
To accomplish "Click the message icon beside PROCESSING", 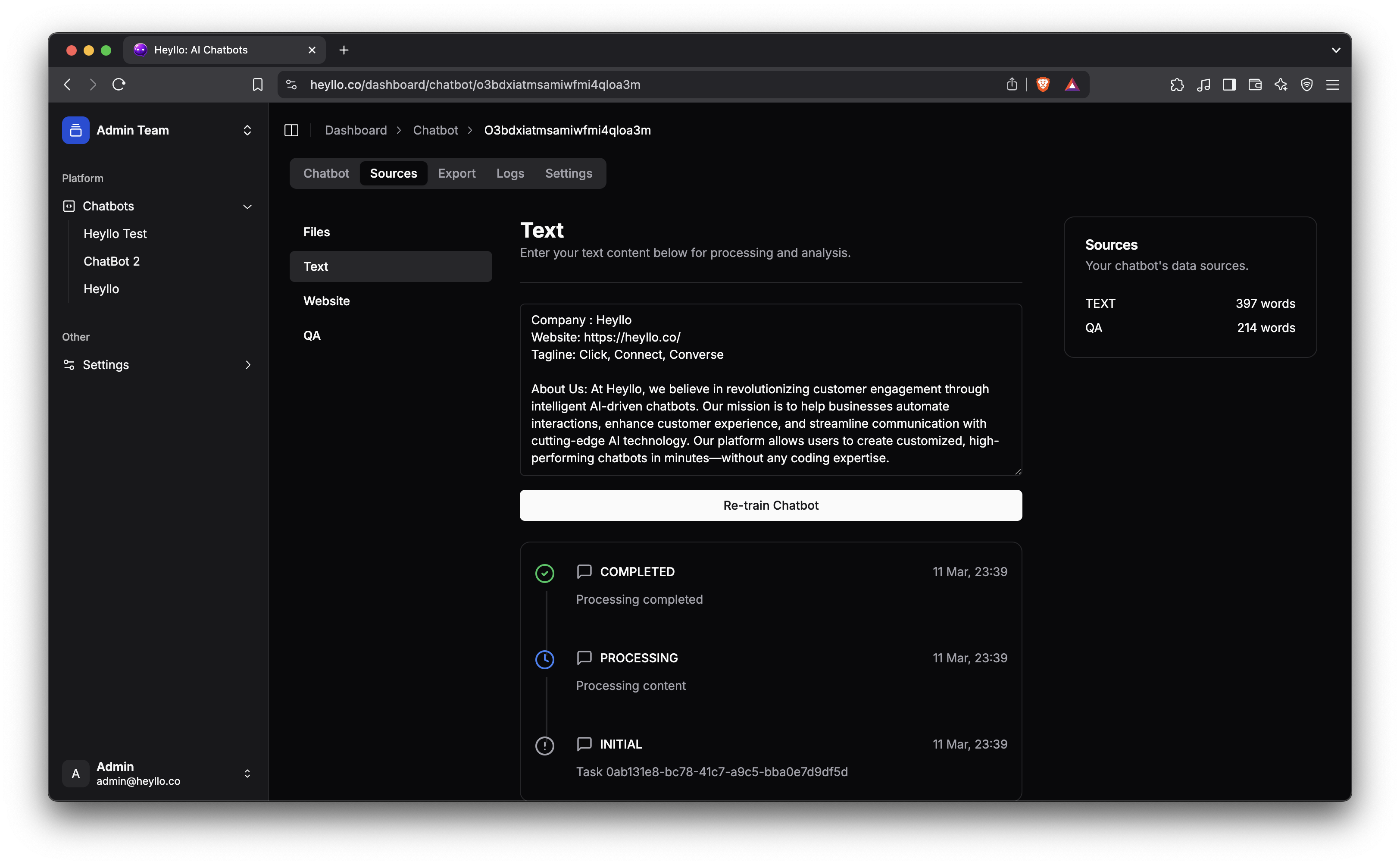I will point(584,658).
